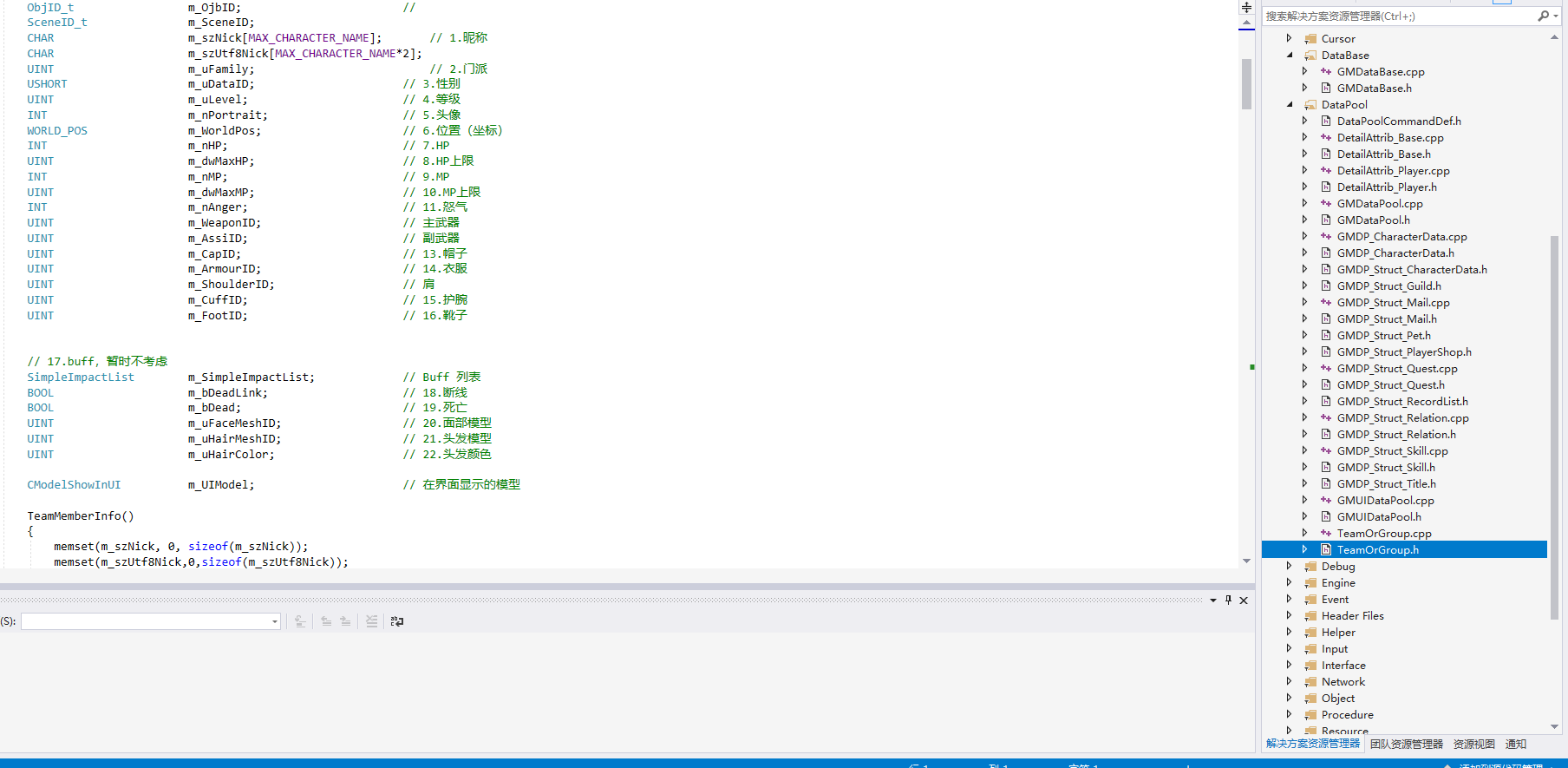Pin the output panel with the pushpin
This screenshot has width=1568, height=768.
pyautogui.click(x=1228, y=600)
